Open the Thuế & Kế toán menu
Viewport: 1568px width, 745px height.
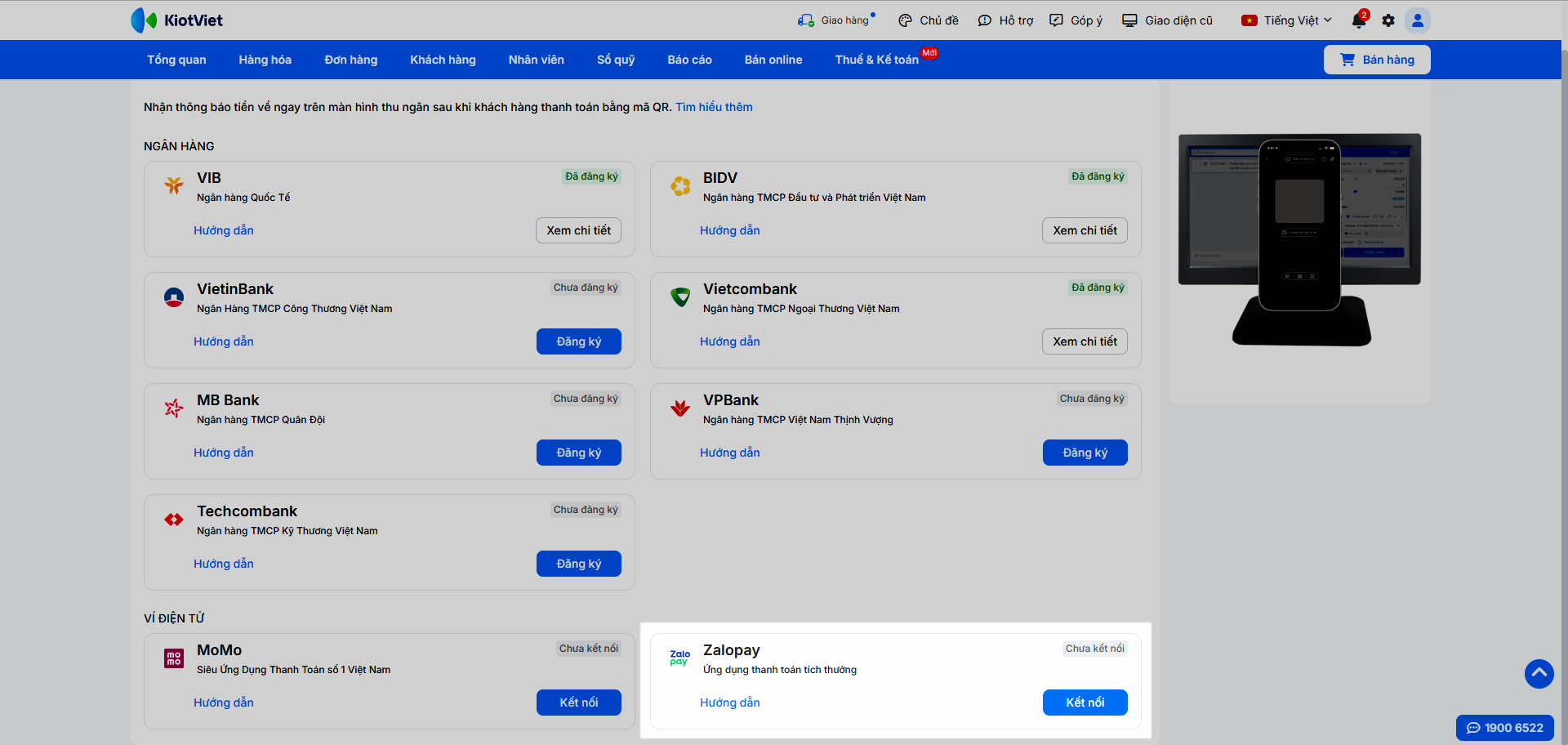click(877, 60)
